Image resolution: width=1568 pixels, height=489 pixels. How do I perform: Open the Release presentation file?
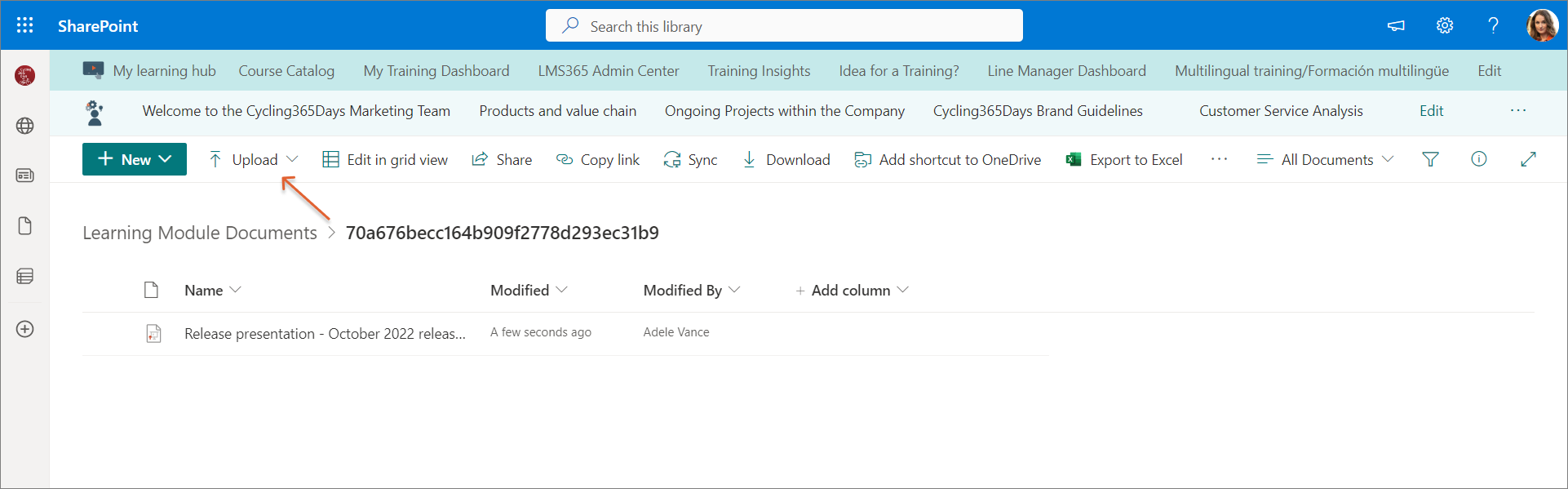point(325,333)
